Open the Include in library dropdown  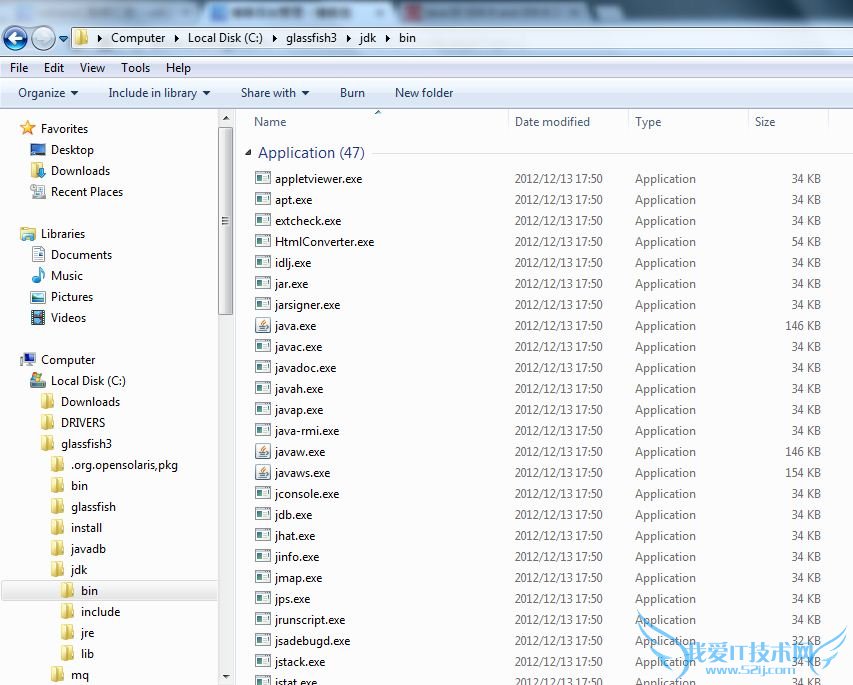click(x=159, y=93)
